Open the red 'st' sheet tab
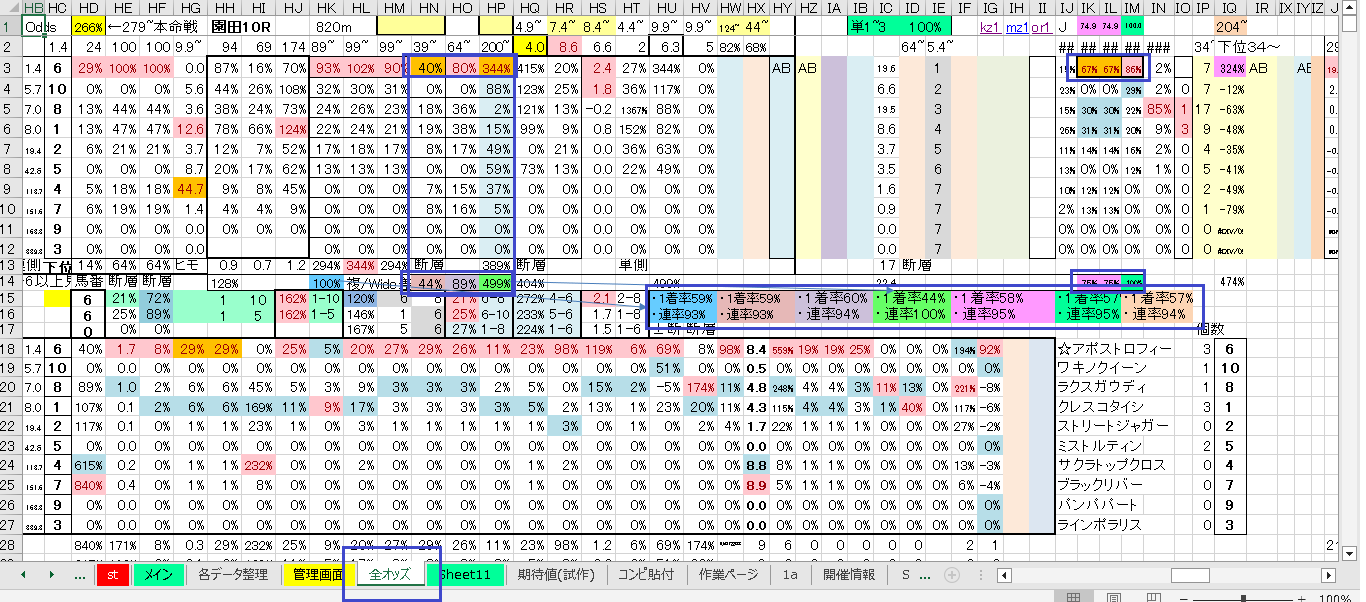 click(x=113, y=575)
